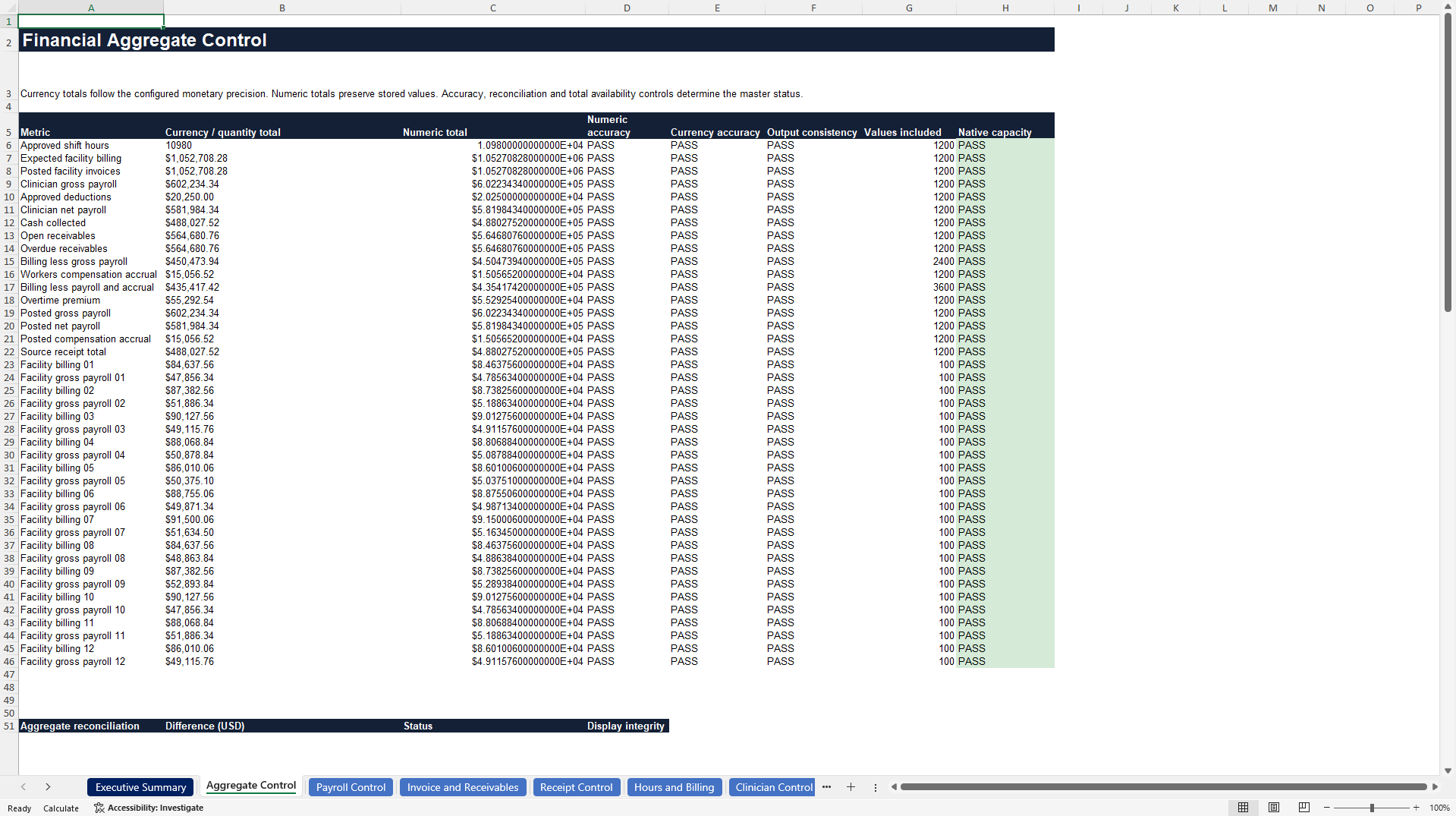
Task: Click Aggregate reconciliation header cell
Action: click(x=91, y=726)
